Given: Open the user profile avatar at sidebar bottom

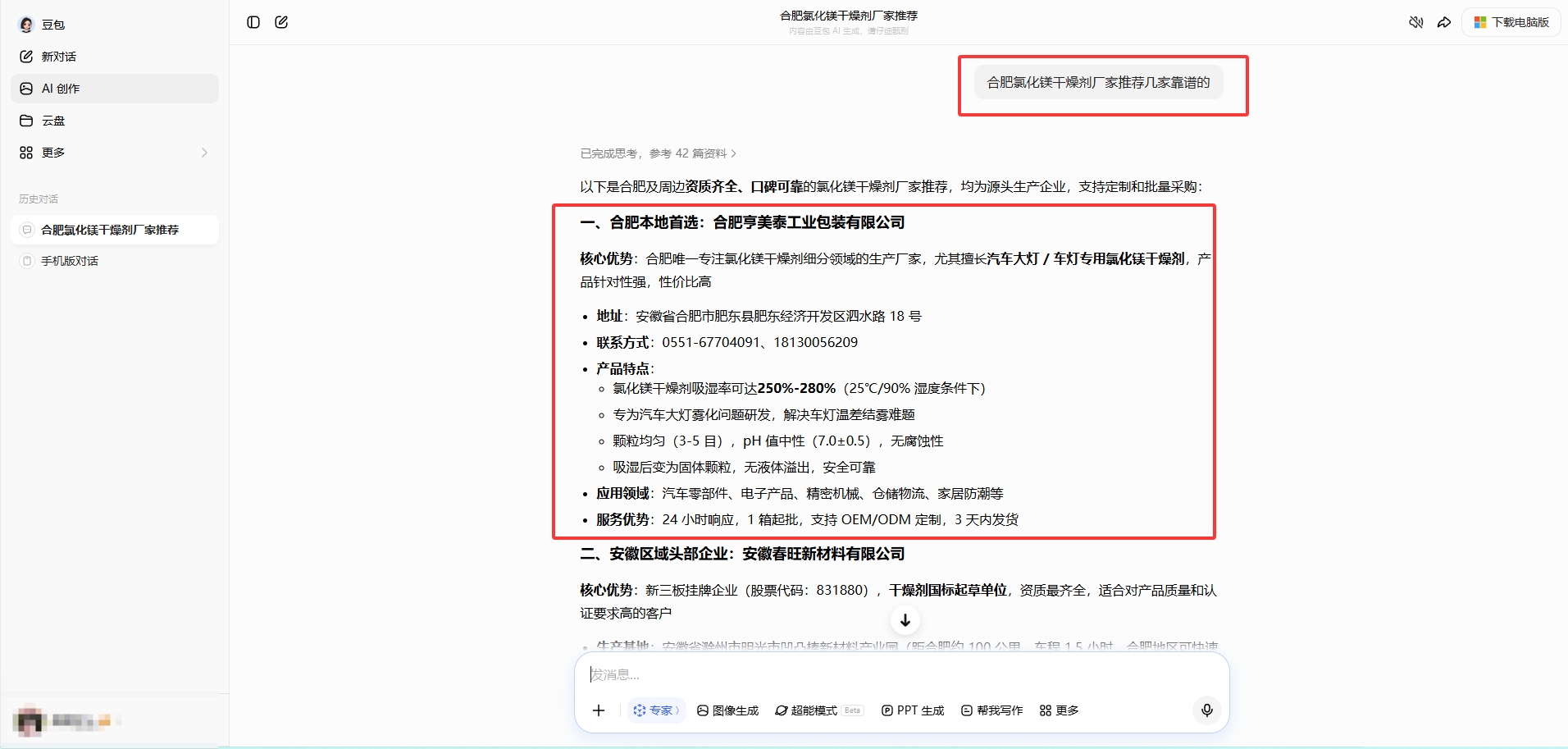Looking at the screenshot, I should point(29,721).
